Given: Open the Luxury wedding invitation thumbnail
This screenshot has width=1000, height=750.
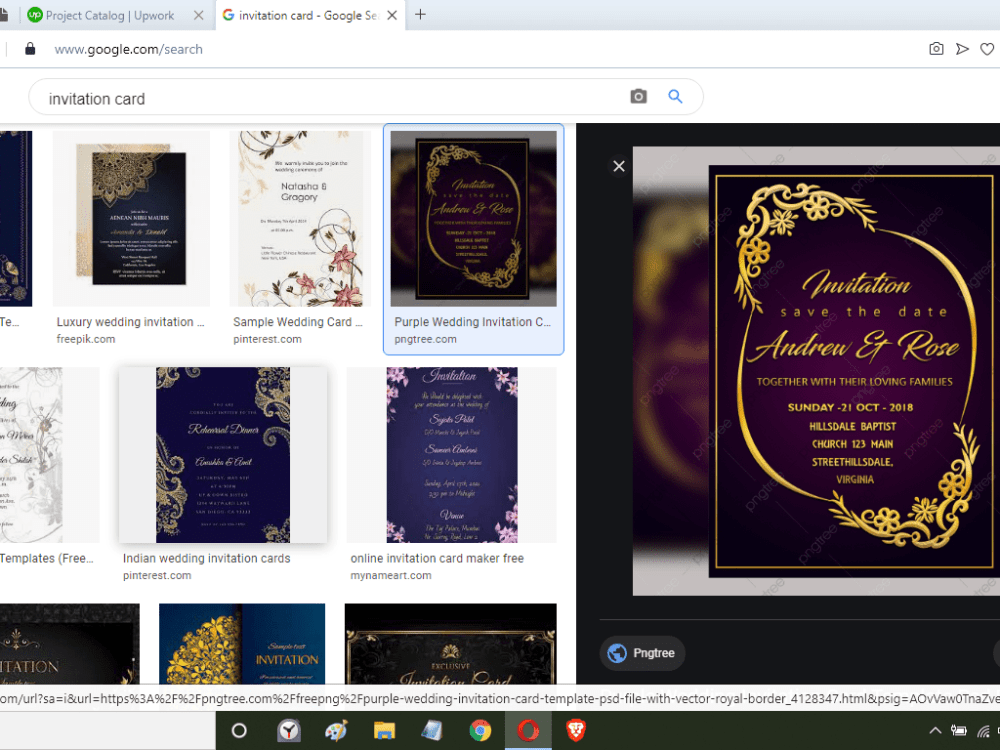Looking at the screenshot, I should click(x=131, y=218).
